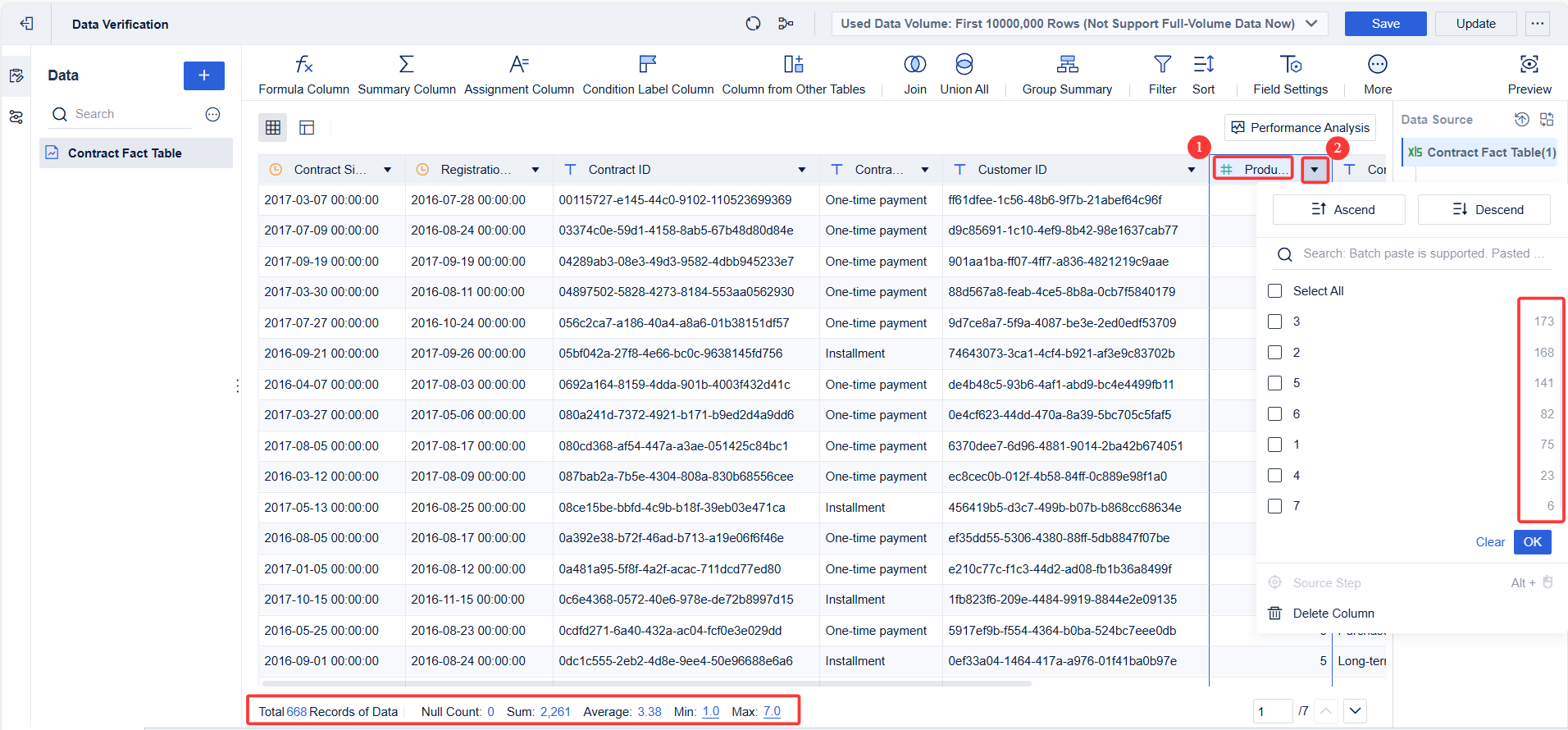The image size is (1568, 730).
Task: Open Group Summary
Action: click(1067, 75)
